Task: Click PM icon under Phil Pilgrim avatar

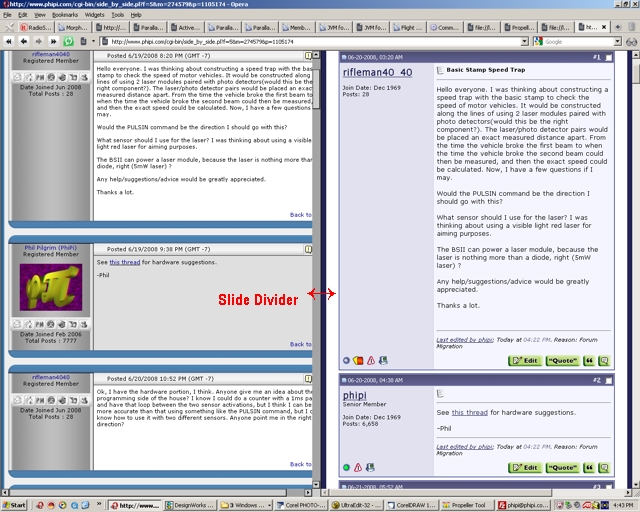Action: (x=40, y=325)
